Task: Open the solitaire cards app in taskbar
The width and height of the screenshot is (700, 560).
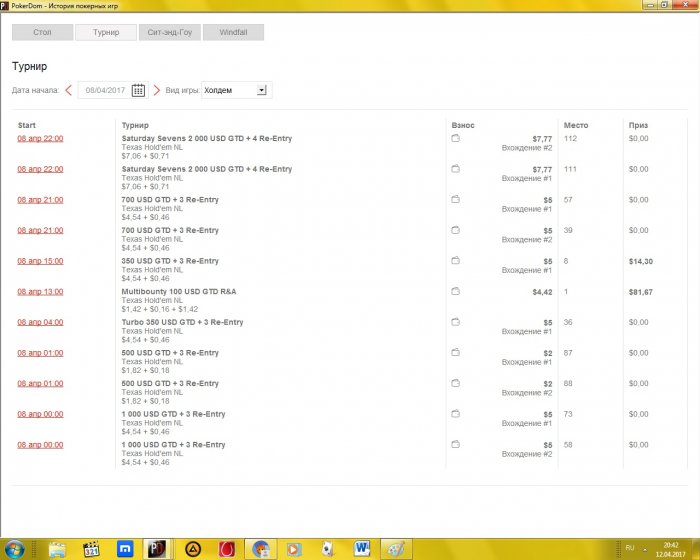Action: [x=328, y=549]
